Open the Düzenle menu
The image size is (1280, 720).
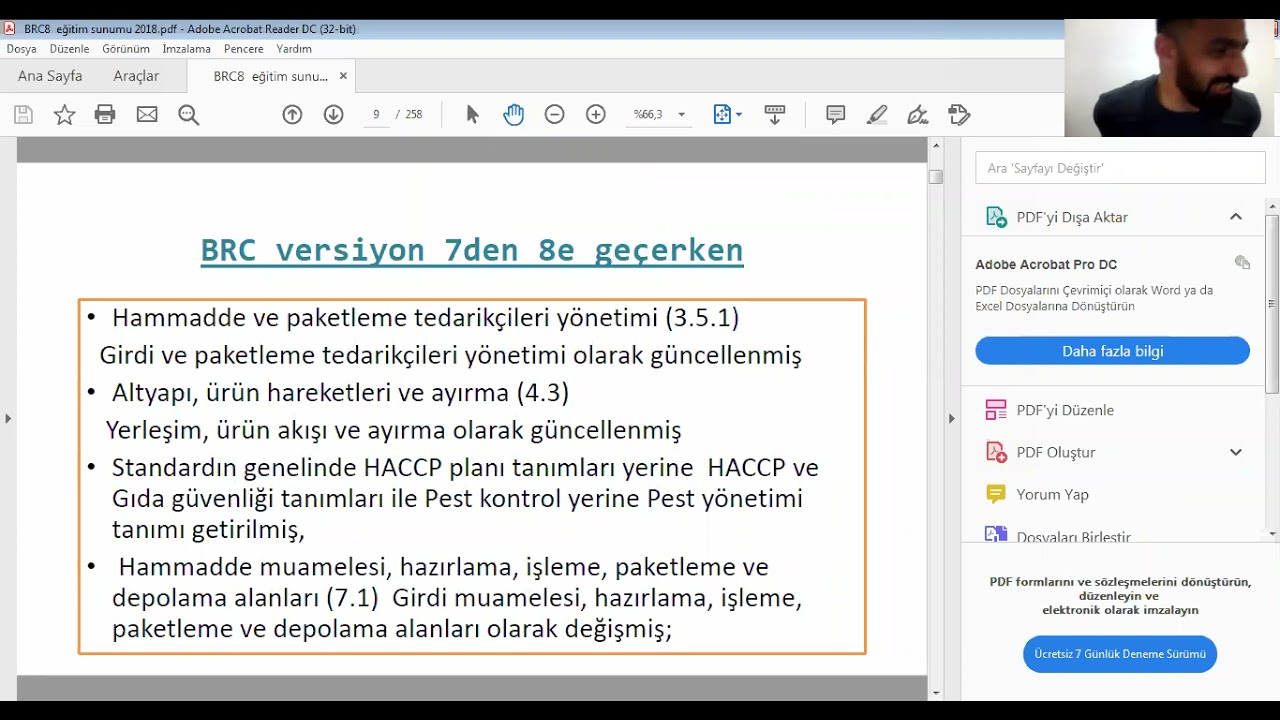click(x=69, y=49)
